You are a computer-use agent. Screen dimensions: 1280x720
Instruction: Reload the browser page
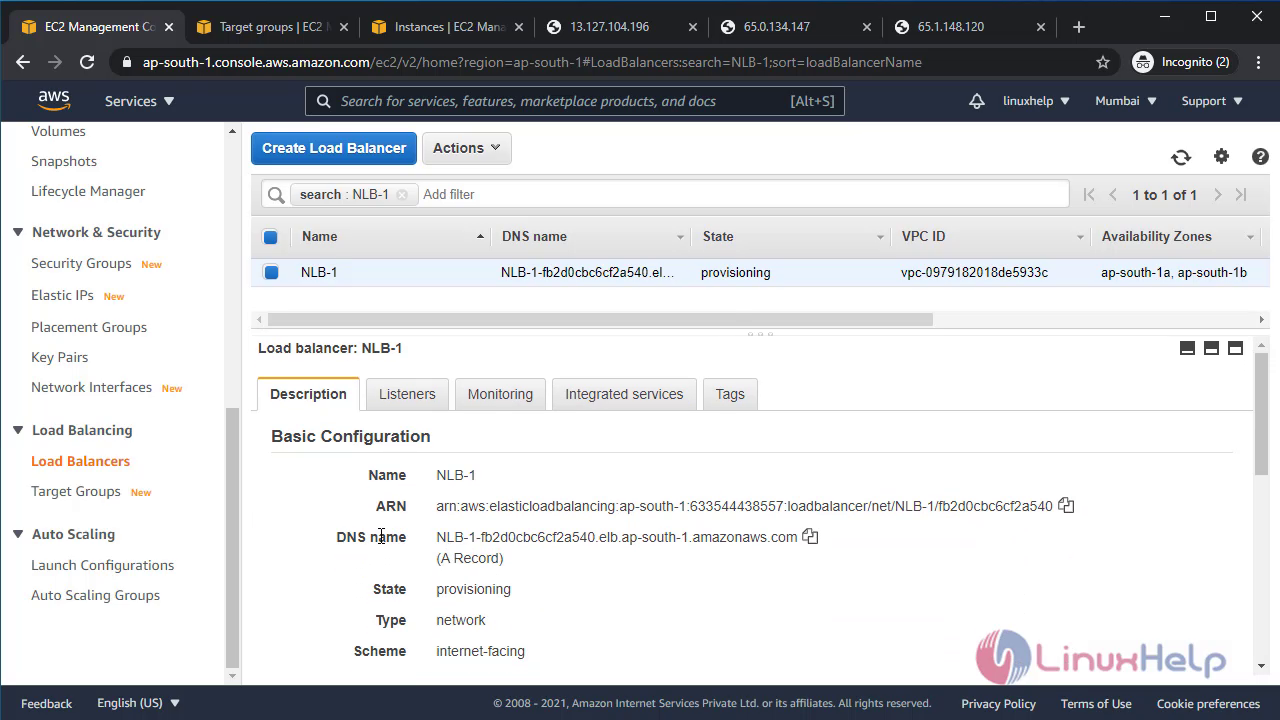(87, 62)
